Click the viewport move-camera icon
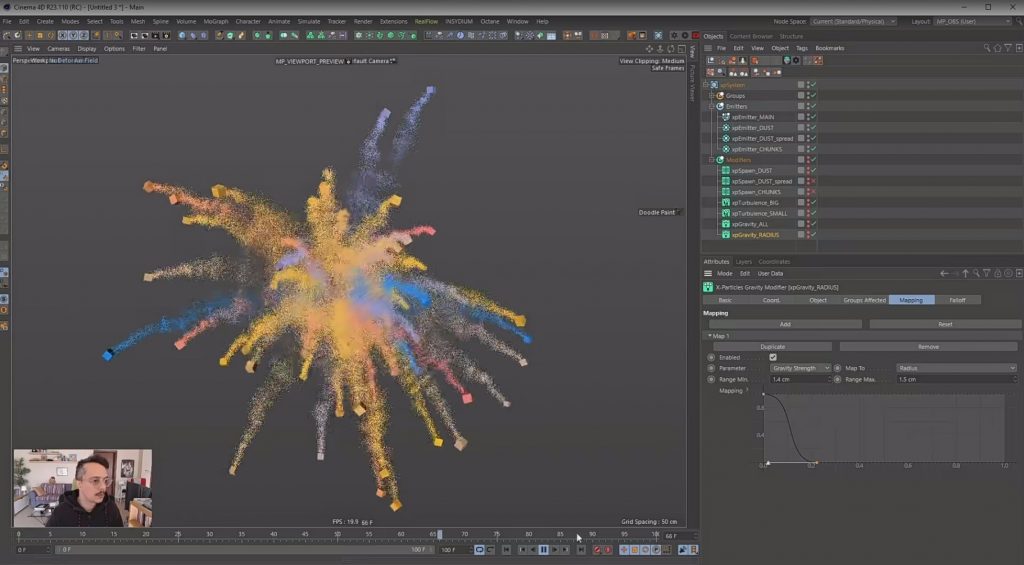1024x565 pixels. coord(648,49)
